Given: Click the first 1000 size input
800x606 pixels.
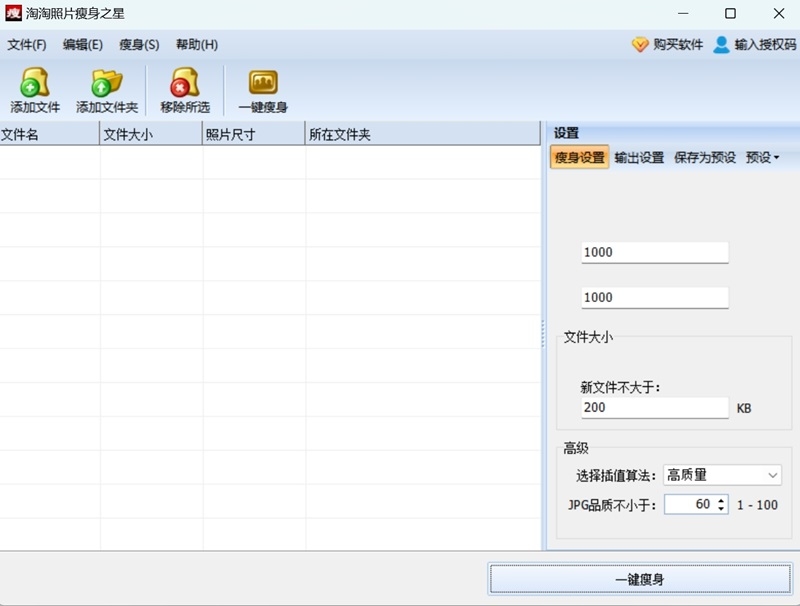Looking at the screenshot, I should coord(655,252).
